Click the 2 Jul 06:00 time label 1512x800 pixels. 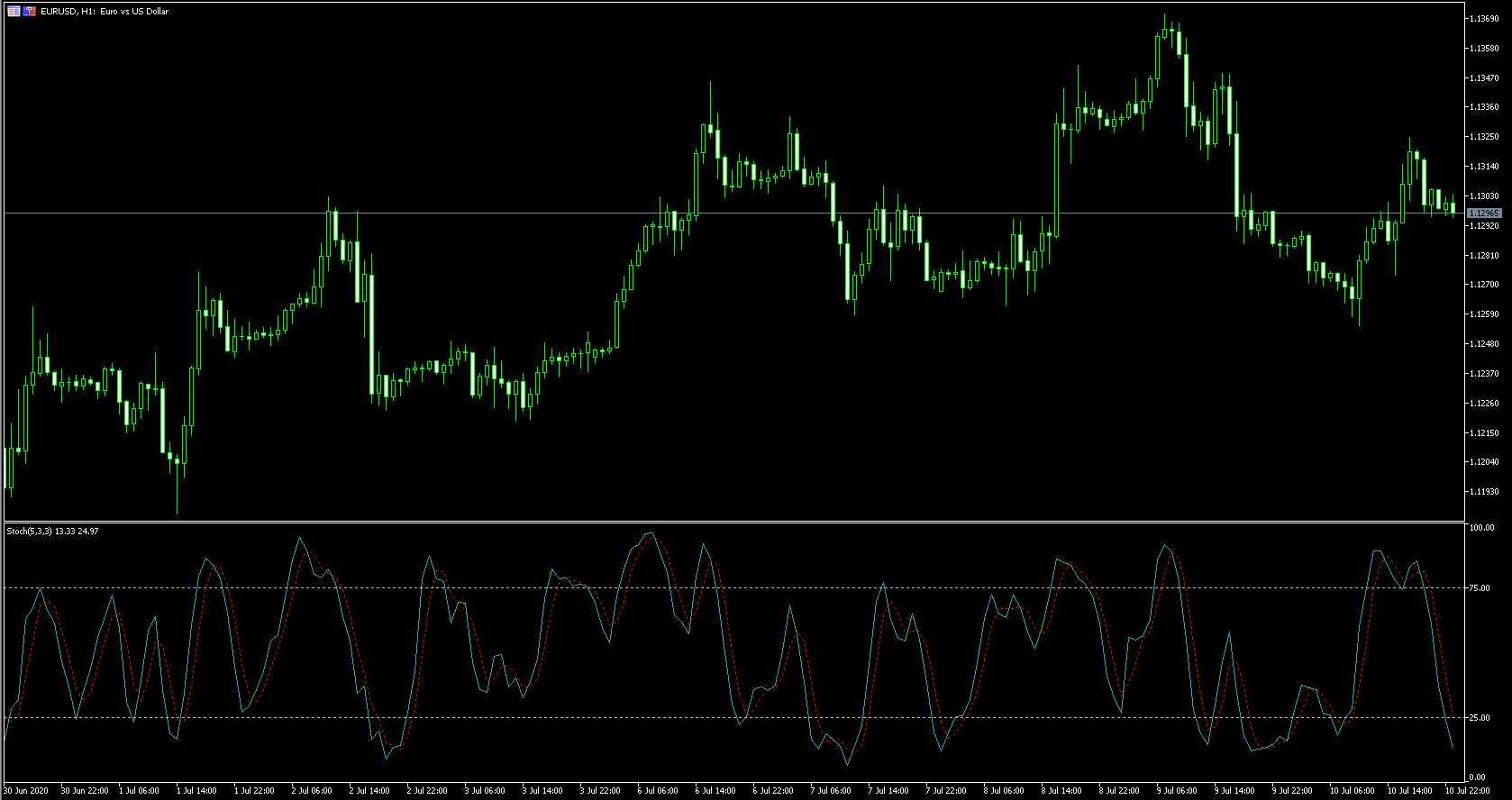(313, 791)
